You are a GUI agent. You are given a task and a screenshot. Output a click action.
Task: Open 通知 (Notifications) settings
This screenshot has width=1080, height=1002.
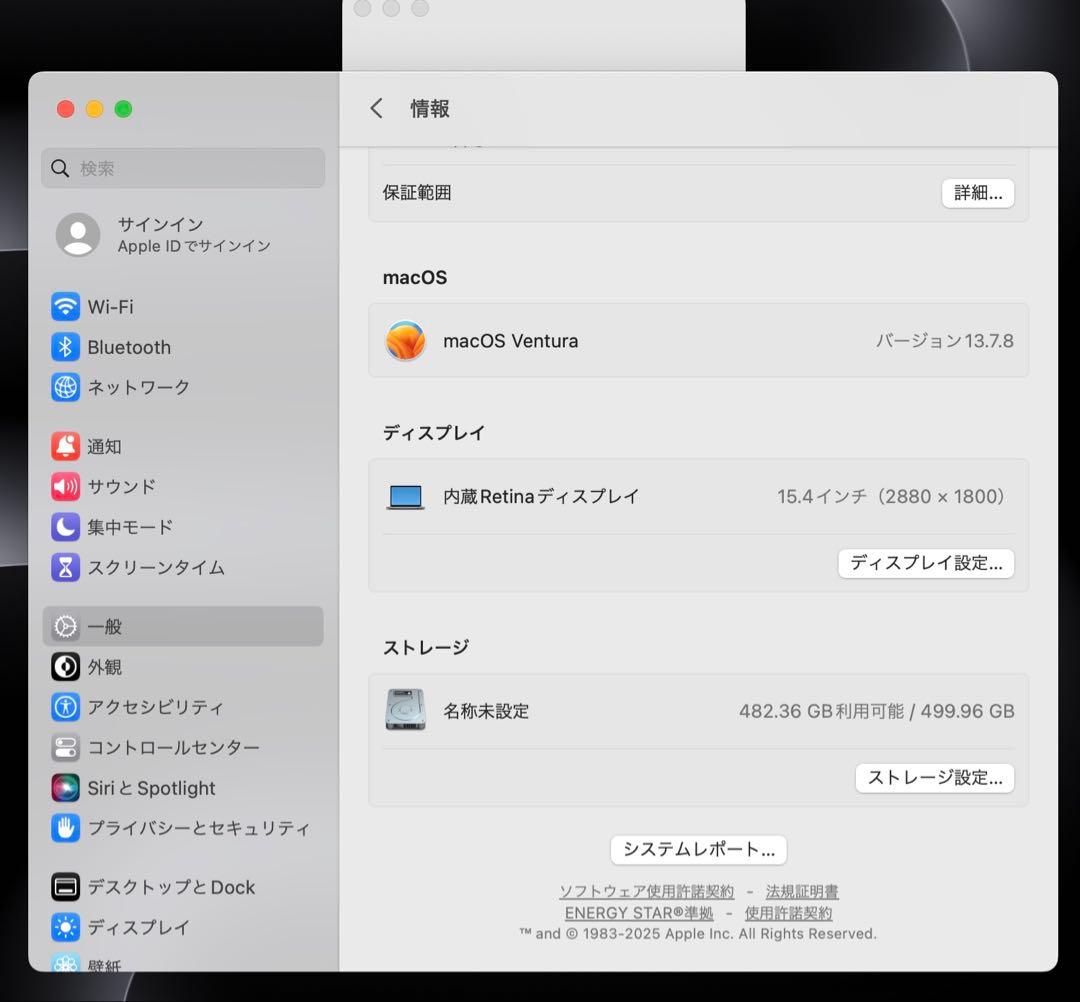pos(105,447)
